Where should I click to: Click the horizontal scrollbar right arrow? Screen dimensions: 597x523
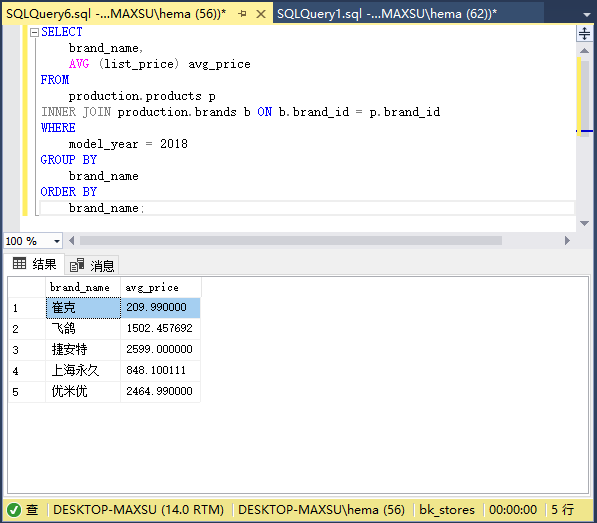[567, 241]
